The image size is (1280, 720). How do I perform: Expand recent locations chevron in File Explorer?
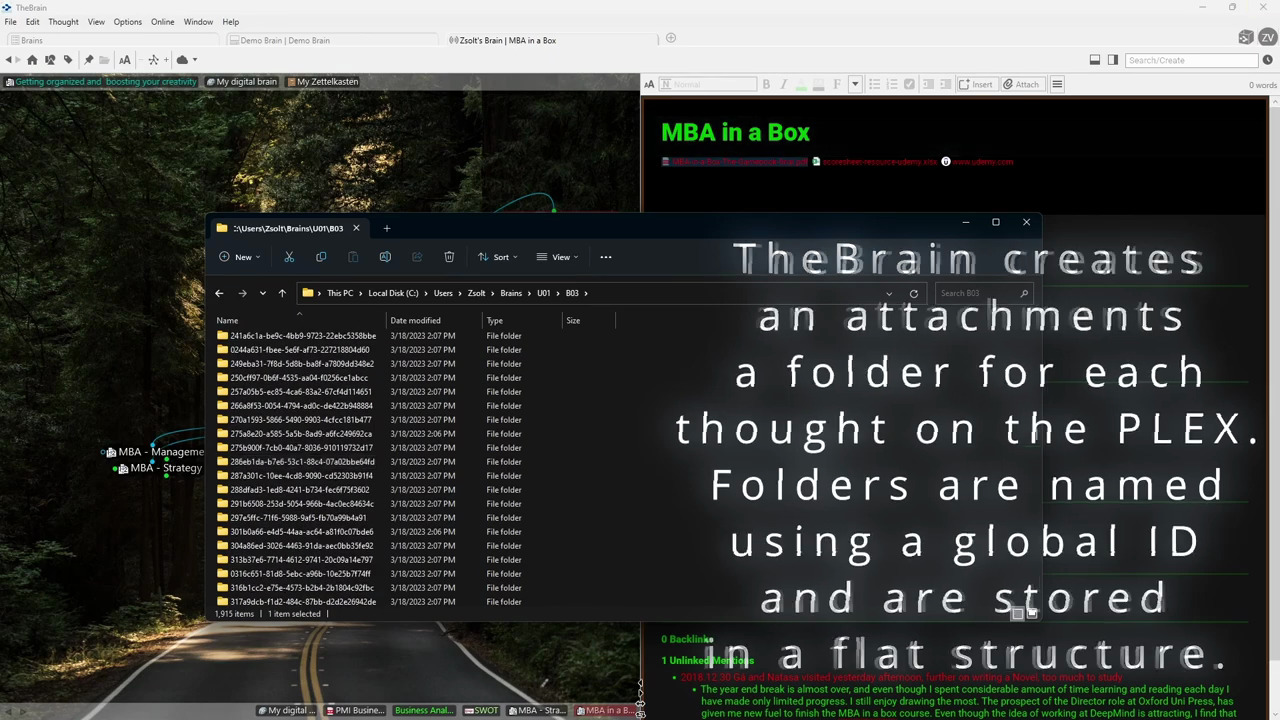[262, 293]
